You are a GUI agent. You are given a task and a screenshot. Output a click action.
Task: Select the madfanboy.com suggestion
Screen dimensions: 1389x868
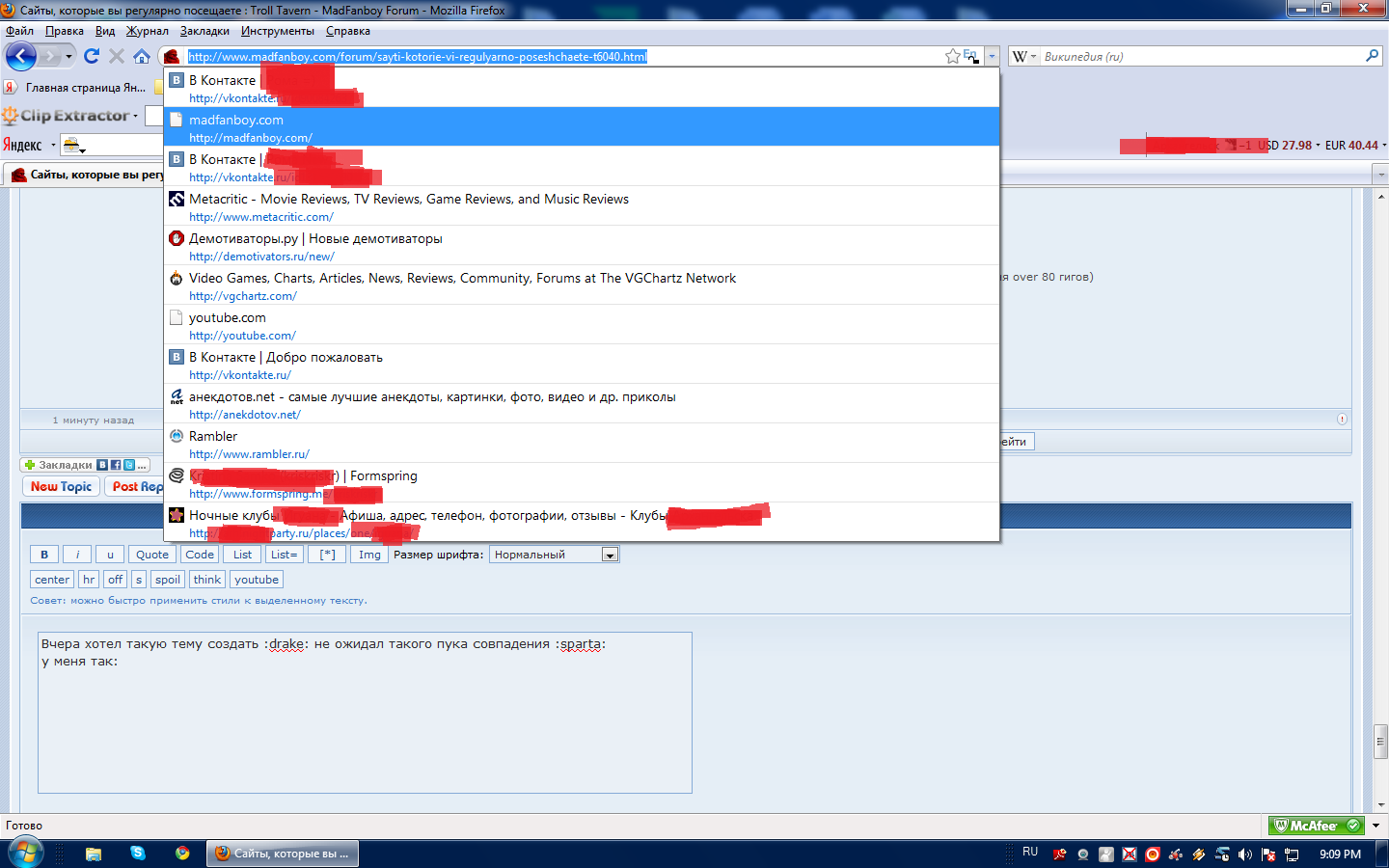click(x=582, y=126)
